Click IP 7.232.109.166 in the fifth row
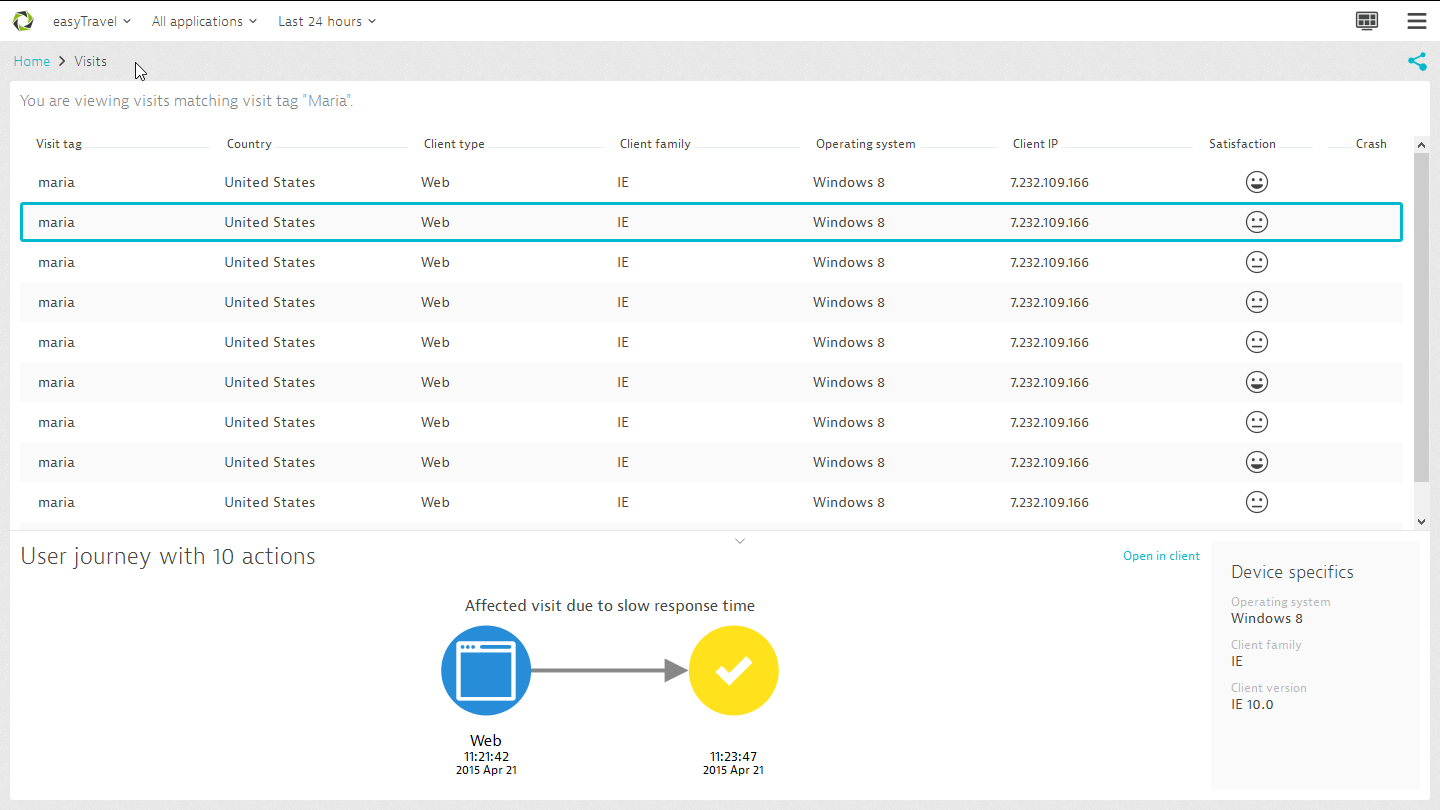This screenshot has height=810, width=1440. pyautogui.click(x=1049, y=342)
